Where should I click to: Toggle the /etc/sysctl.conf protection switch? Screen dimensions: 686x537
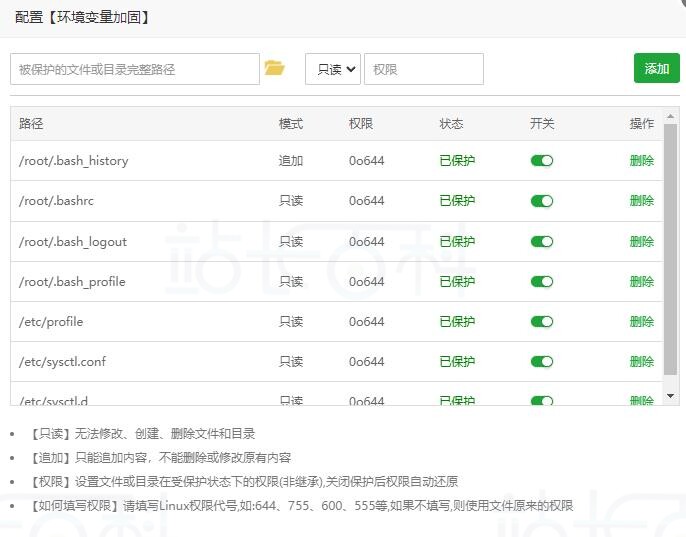542,361
